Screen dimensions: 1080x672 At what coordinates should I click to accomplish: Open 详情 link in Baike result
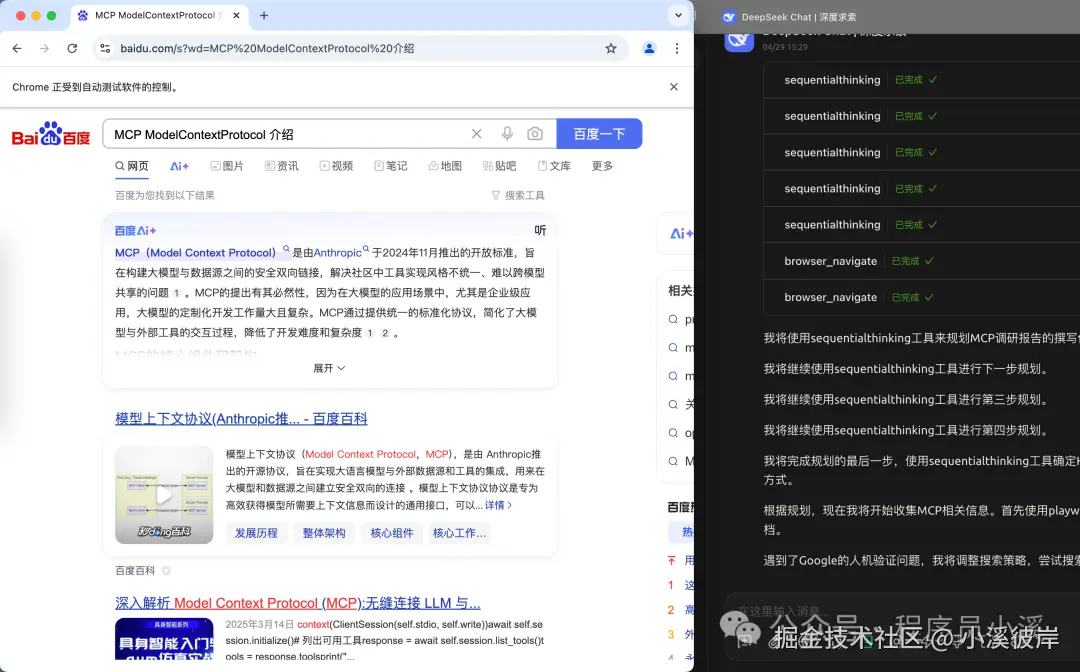[x=499, y=505]
